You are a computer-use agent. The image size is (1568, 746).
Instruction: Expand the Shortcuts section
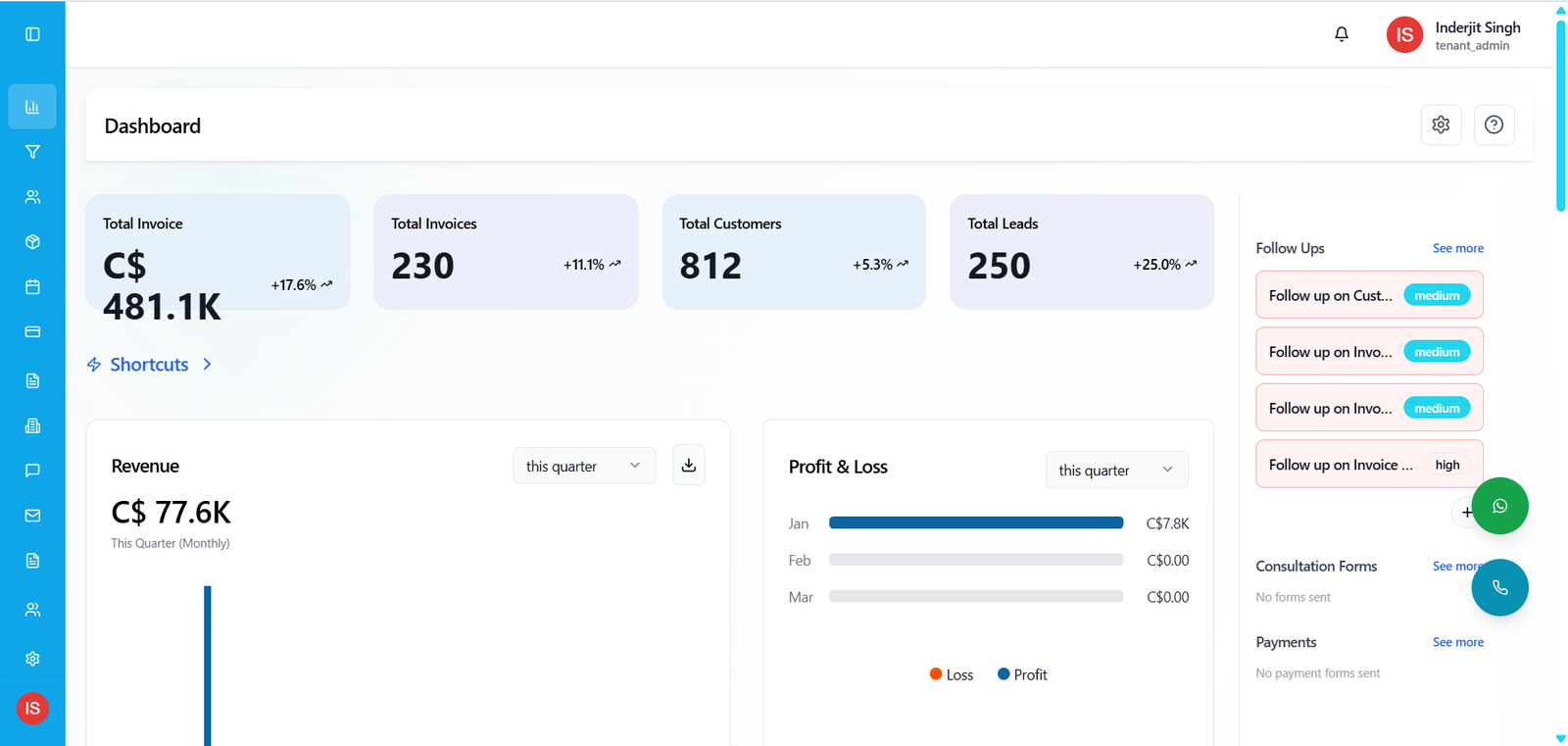(150, 365)
